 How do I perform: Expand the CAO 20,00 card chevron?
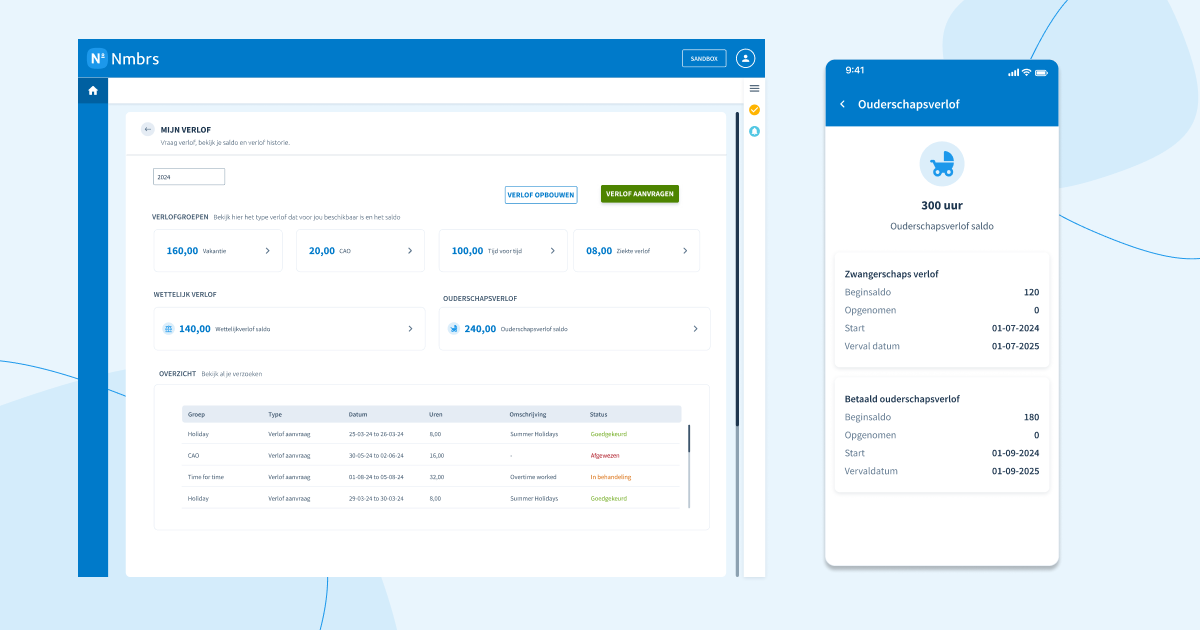(x=410, y=251)
